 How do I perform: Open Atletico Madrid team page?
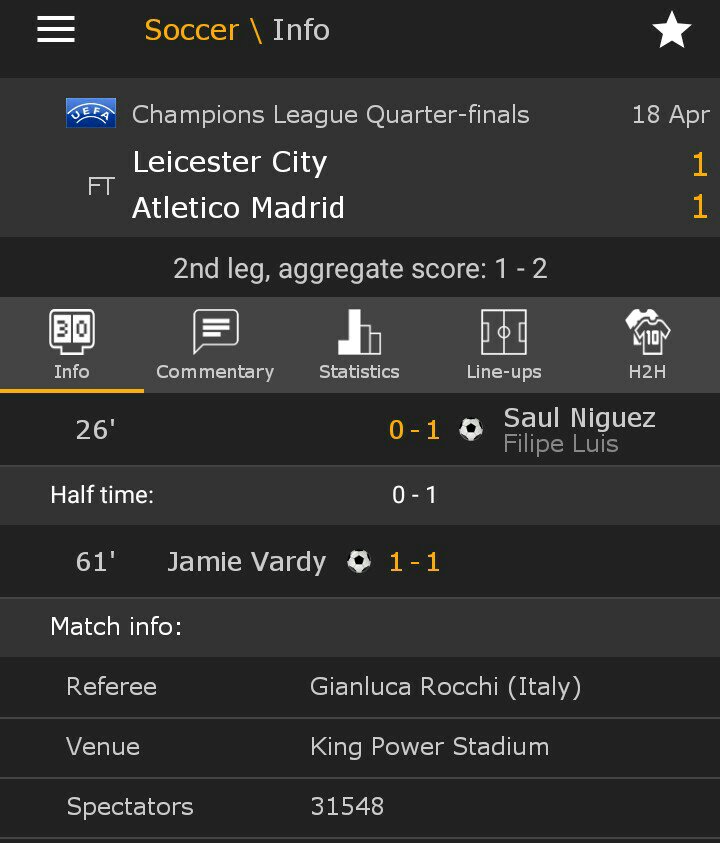point(238,208)
